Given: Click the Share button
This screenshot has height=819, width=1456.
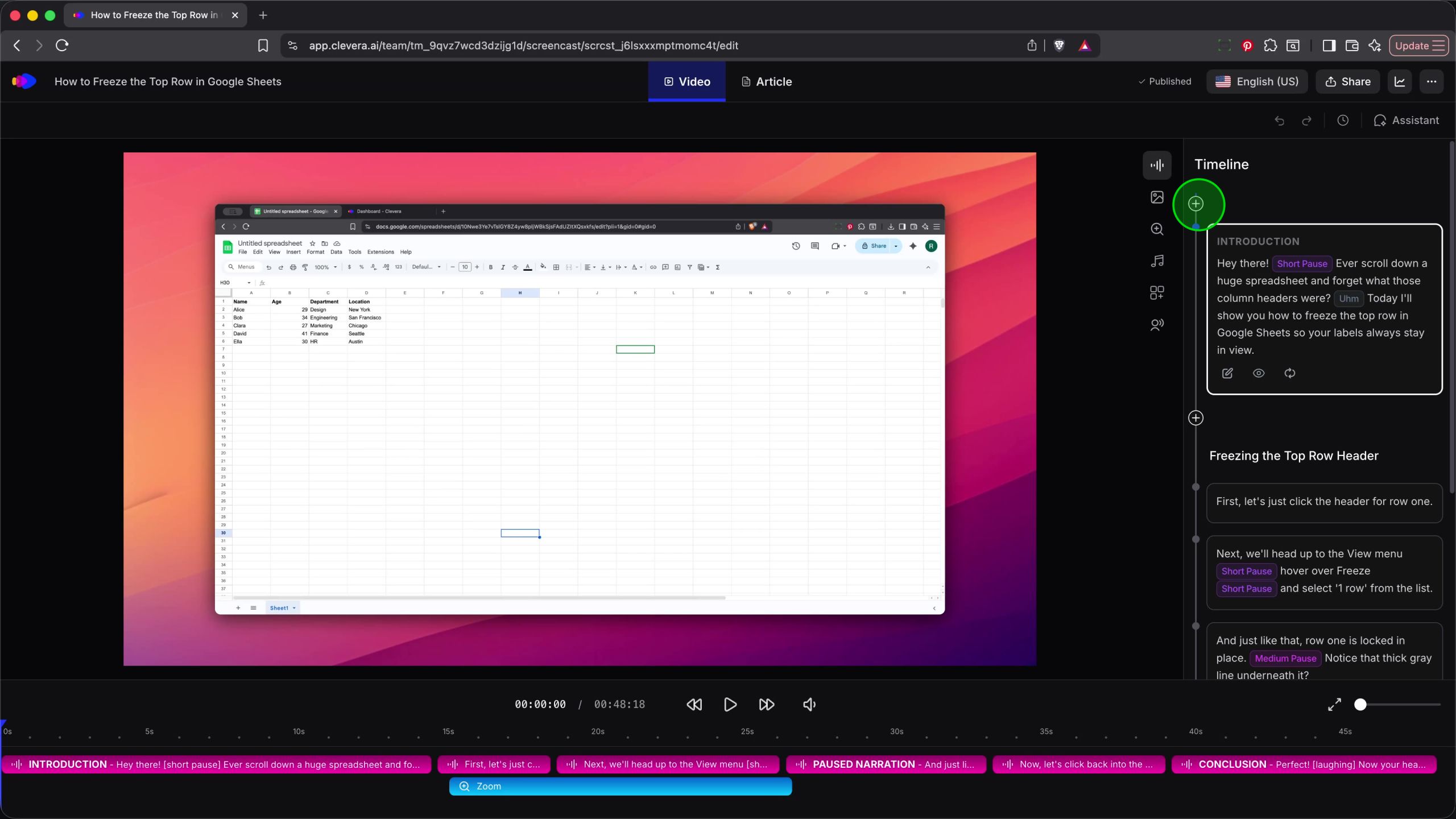Looking at the screenshot, I should click(1347, 81).
